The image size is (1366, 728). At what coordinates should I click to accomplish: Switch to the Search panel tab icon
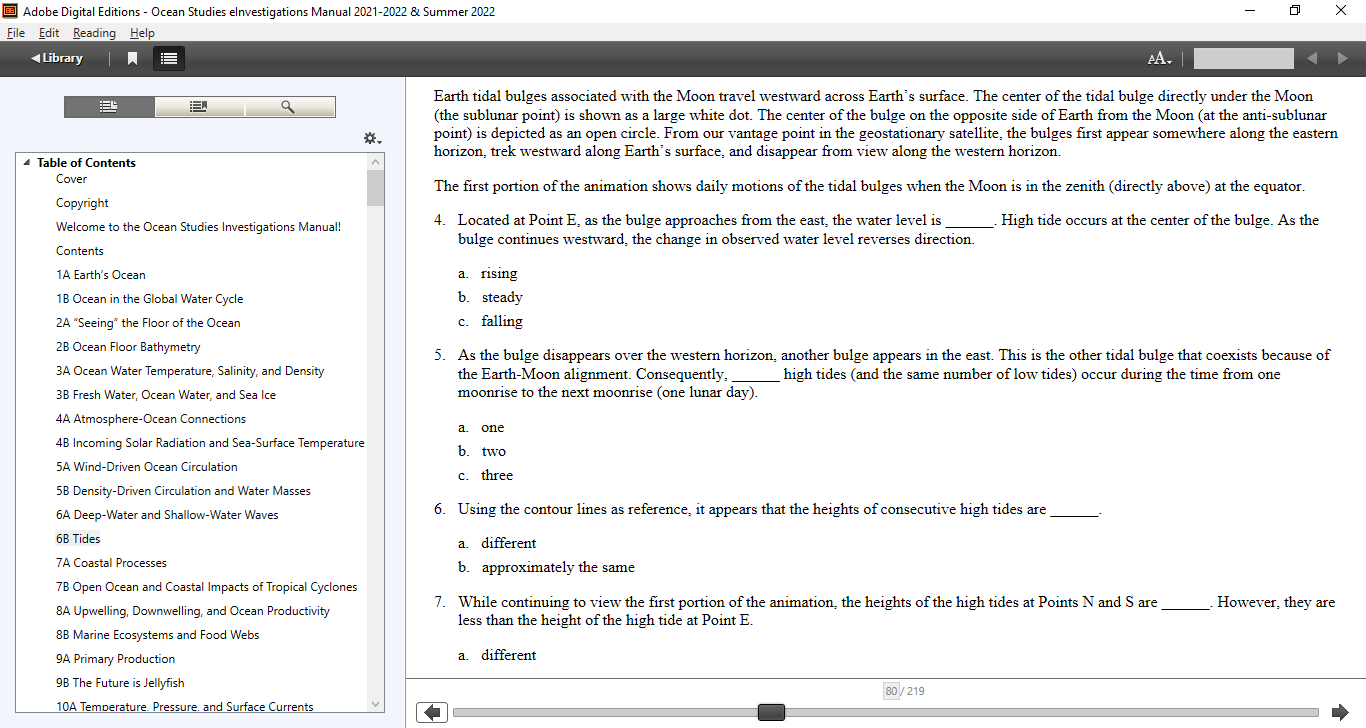pyautogui.click(x=289, y=107)
